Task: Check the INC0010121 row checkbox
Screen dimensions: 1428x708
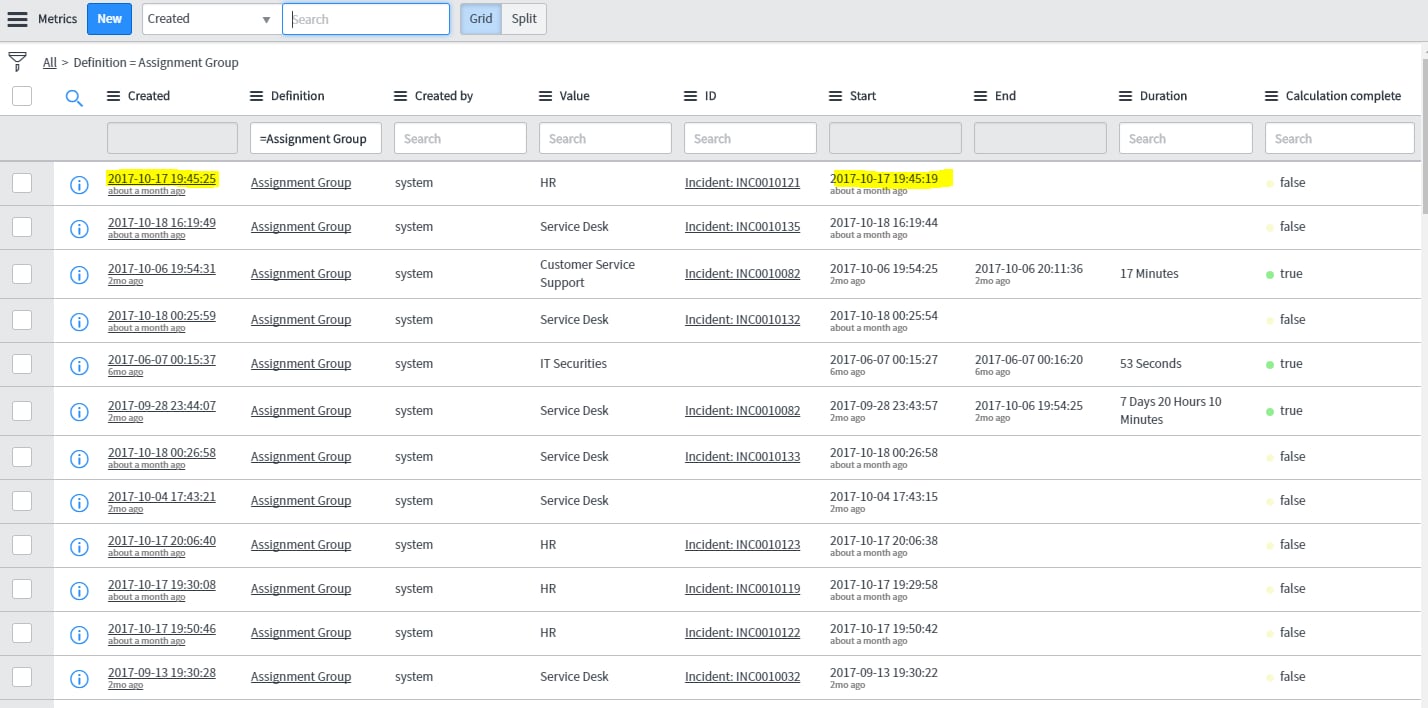Action: pyautogui.click(x=22, y=182)
